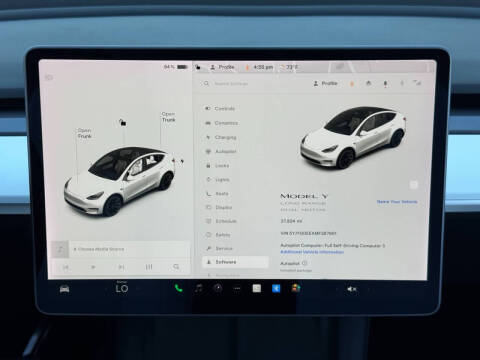Tap the Autopilot info circle icon
Screen dimensions: 480x360
coord(304,263)
